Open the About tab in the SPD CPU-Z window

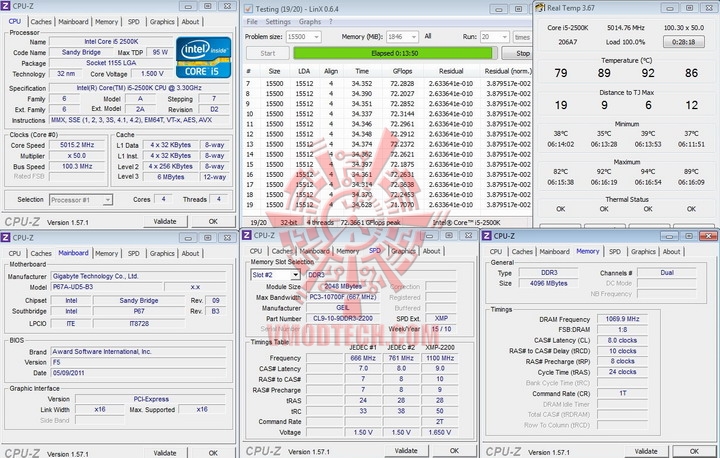[431, 251]
